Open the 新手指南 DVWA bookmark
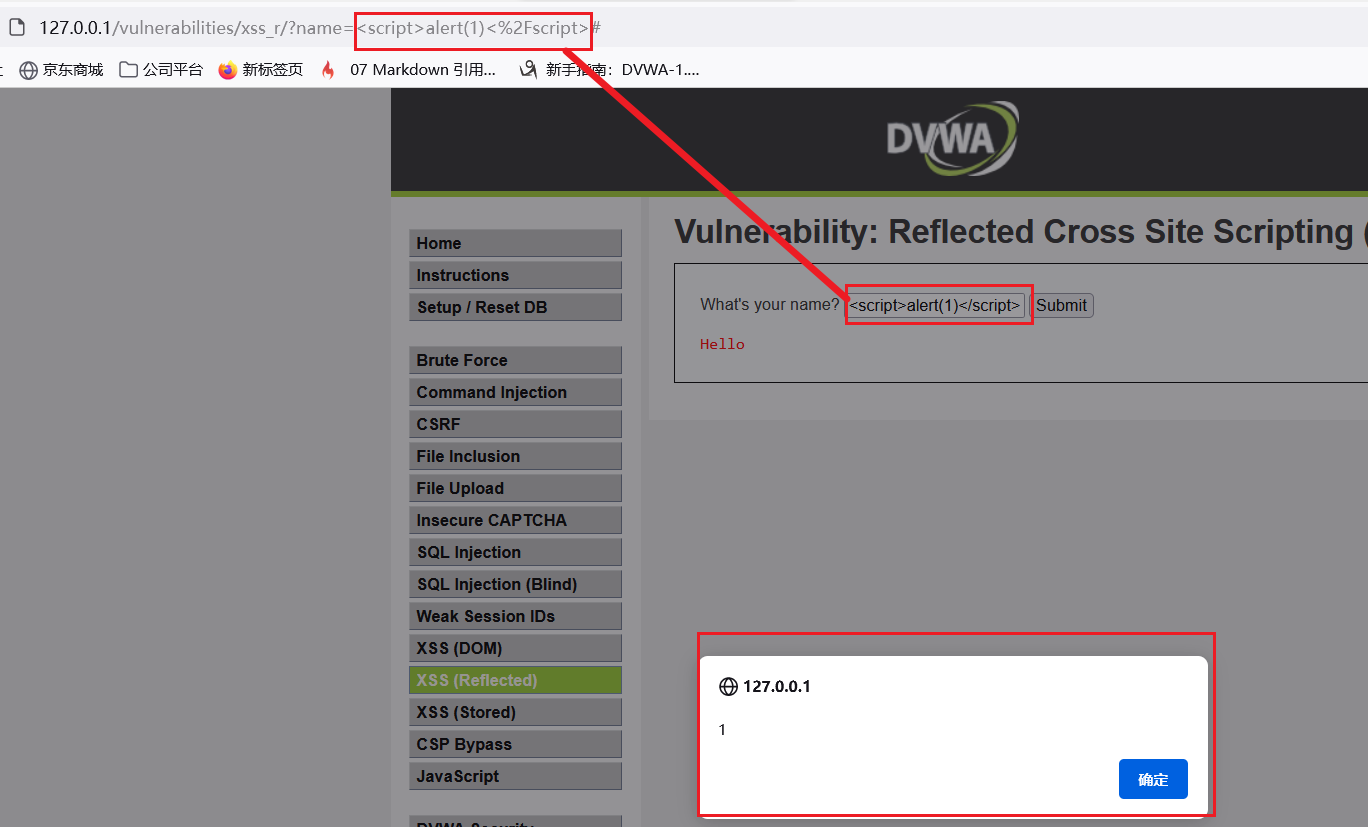Screen dimensions: 1368x827 click(609, 70)
